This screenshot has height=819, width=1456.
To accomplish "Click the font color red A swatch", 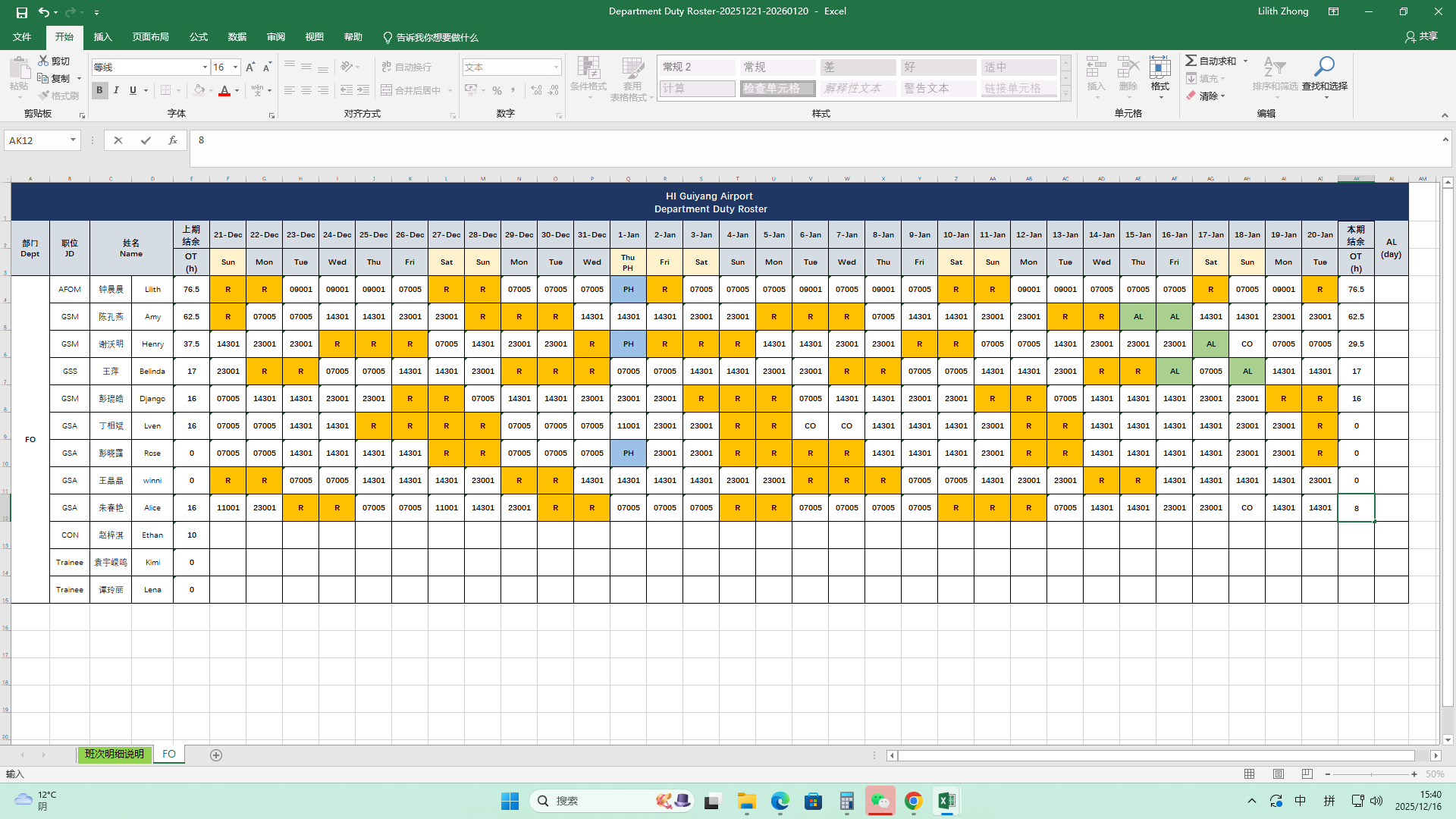I will coord(224,90).
